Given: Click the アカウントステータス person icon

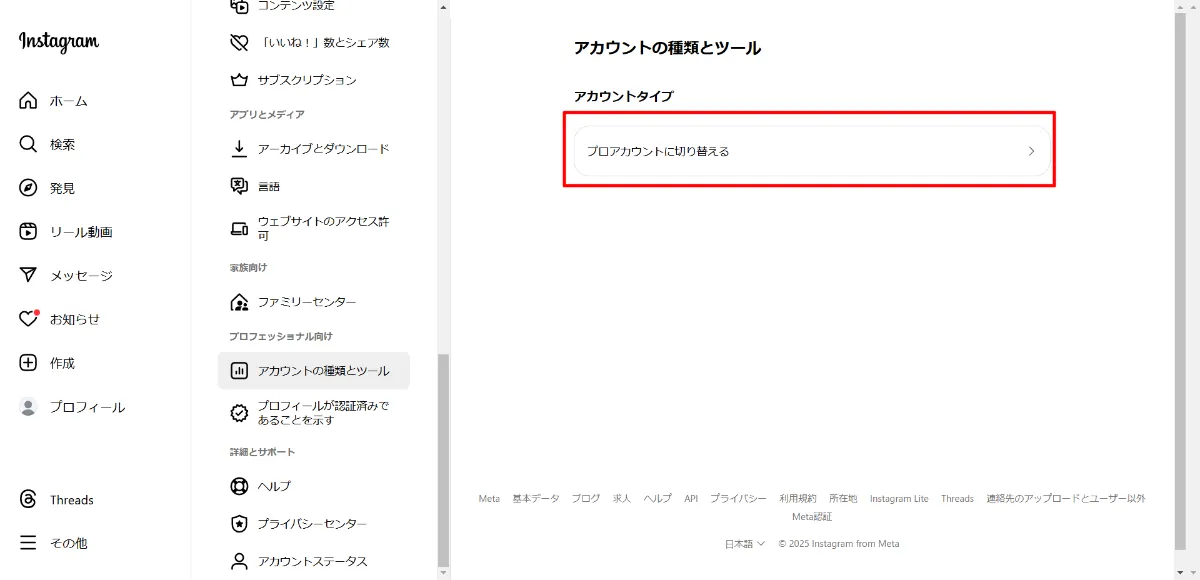Looking at the screenshot, I should (x=239, y=561).
